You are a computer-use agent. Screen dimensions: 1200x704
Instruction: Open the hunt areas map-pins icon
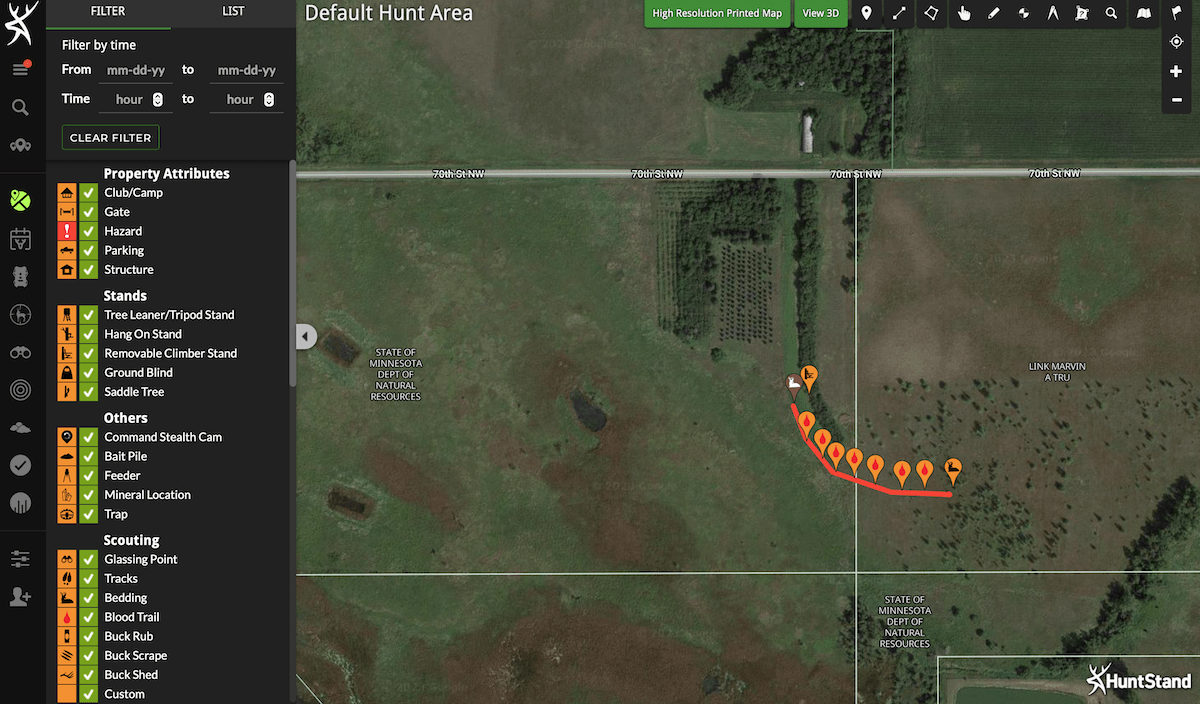[20, 146]
